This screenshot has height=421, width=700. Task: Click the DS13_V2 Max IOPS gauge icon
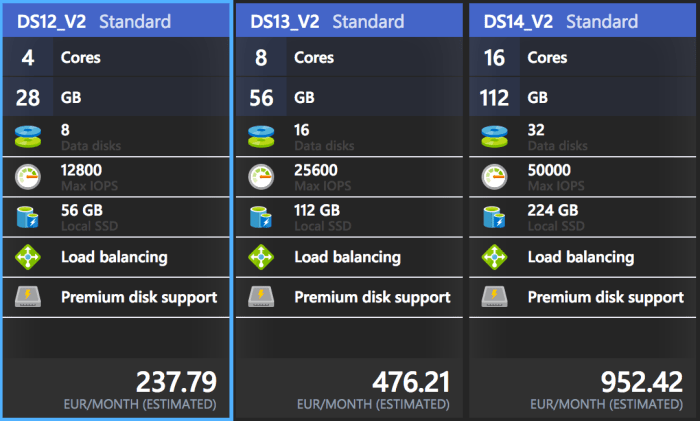(x=261, y=176)
